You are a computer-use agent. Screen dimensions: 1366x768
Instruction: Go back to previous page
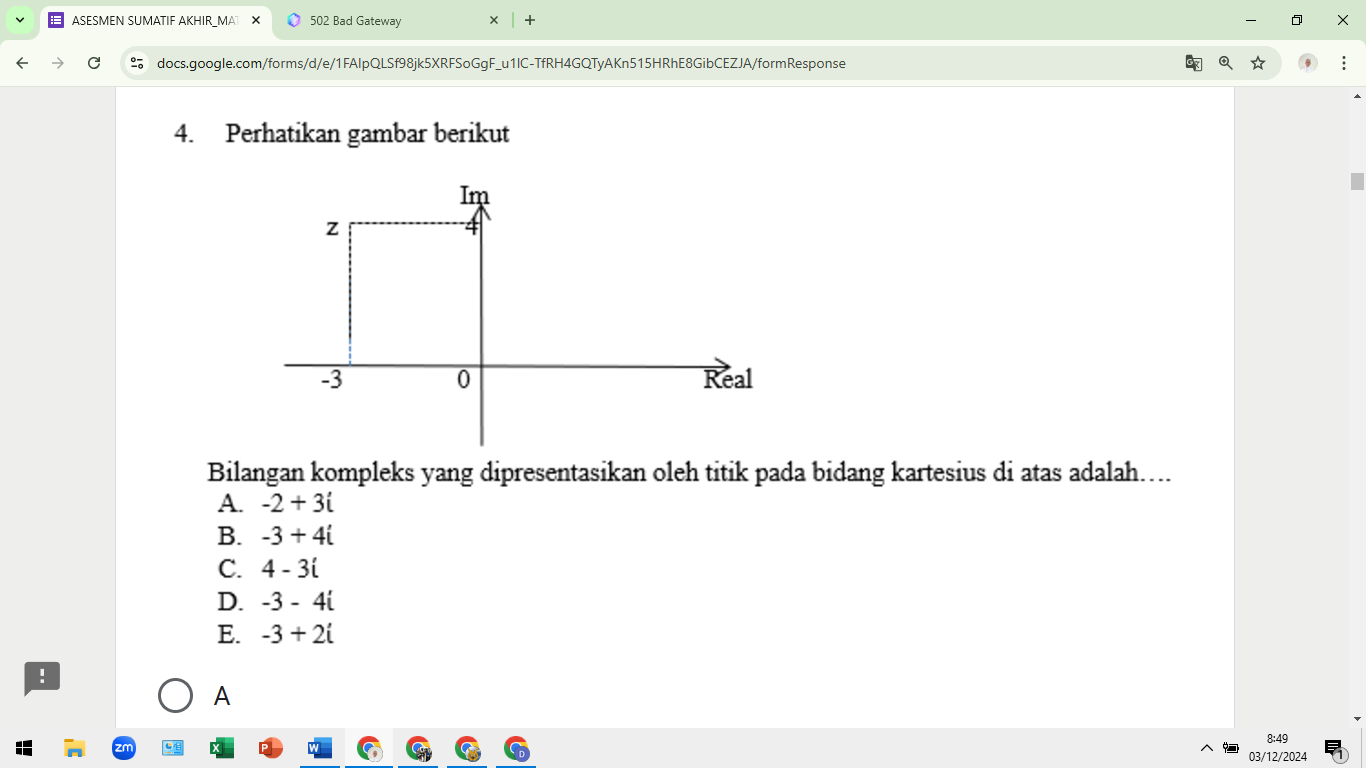(23, 63)
